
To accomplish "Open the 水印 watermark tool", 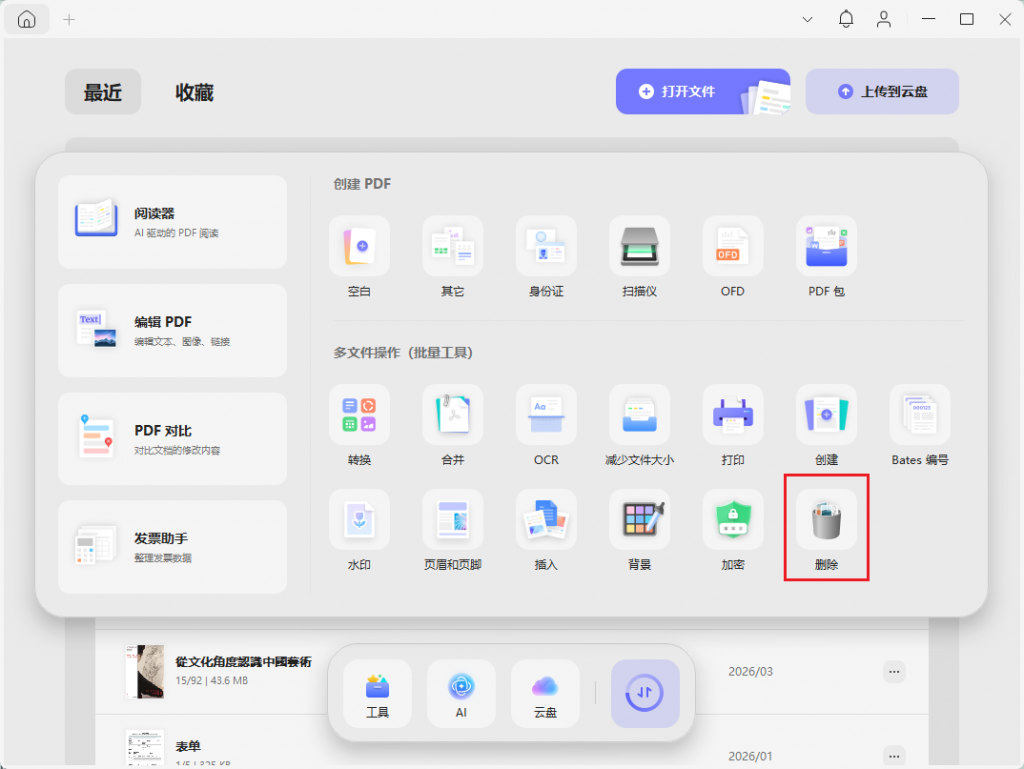I will pos(359,520).
